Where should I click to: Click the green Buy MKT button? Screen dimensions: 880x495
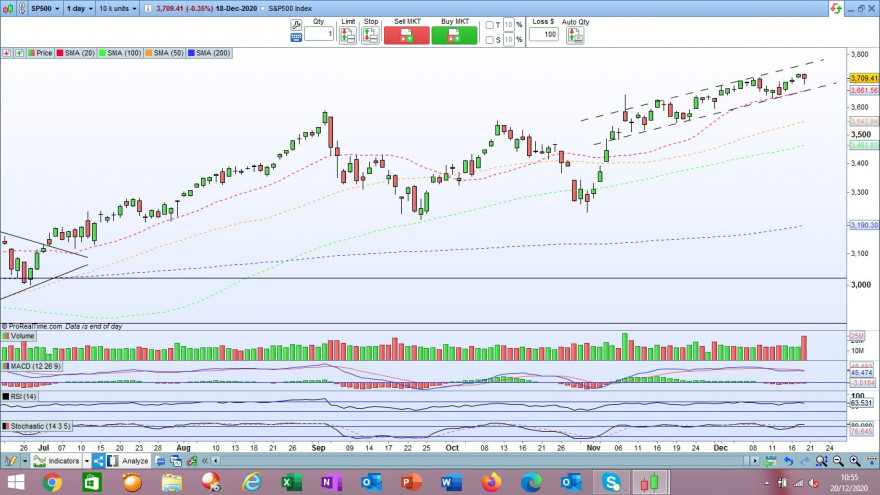coord(455,35)
